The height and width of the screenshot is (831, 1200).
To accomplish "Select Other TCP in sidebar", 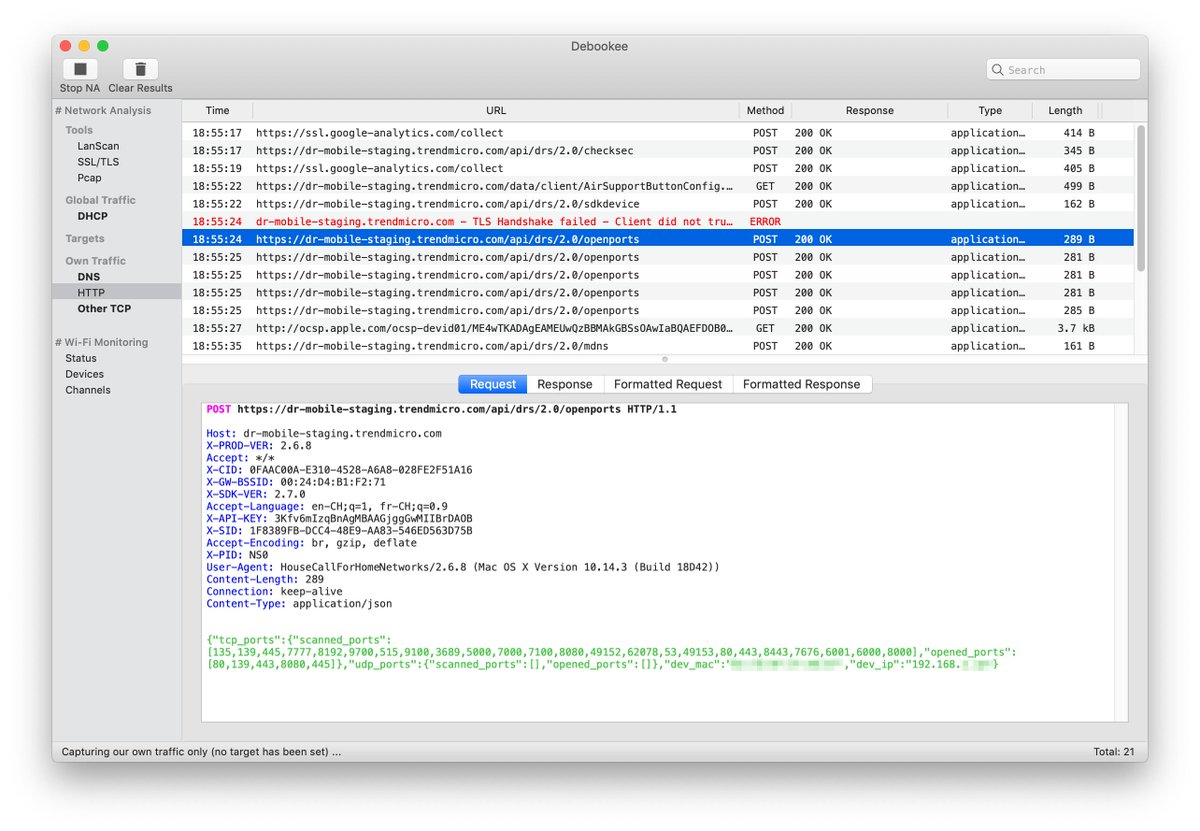I will coord(104,309).
